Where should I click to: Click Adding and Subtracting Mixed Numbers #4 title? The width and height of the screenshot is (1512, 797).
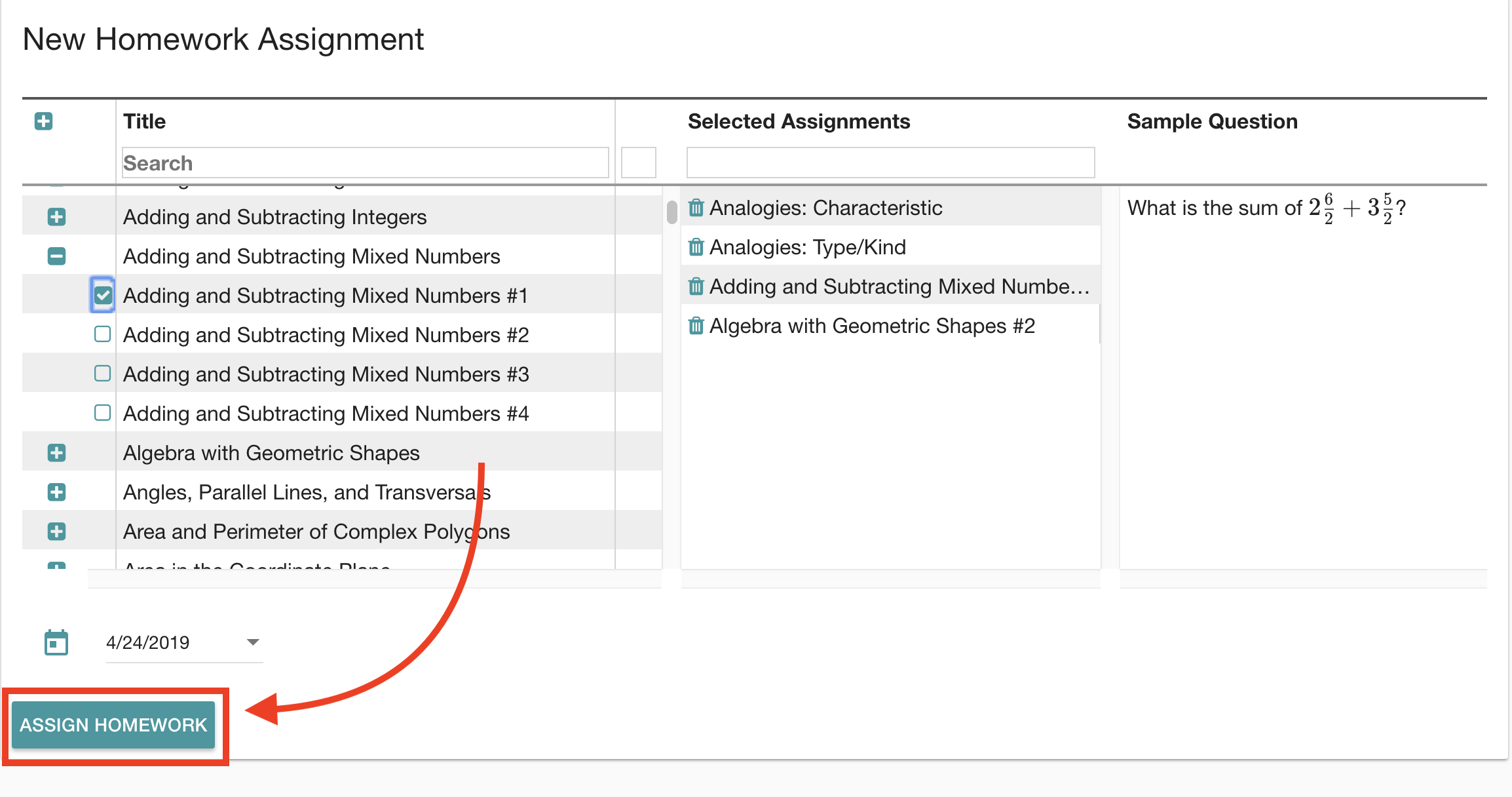coord(326,414)
